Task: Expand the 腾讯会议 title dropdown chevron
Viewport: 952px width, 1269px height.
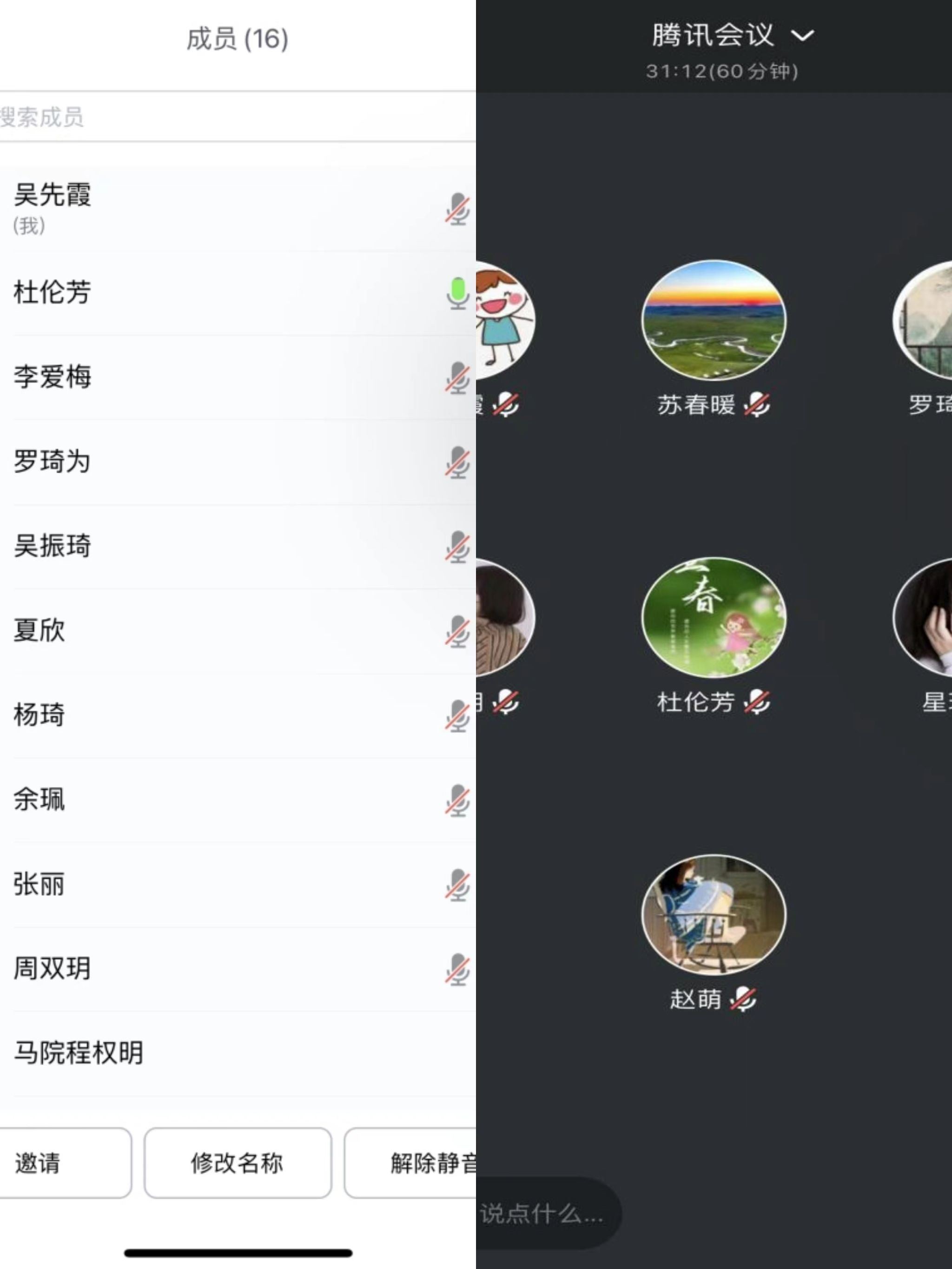Action: tap(802, 36)
